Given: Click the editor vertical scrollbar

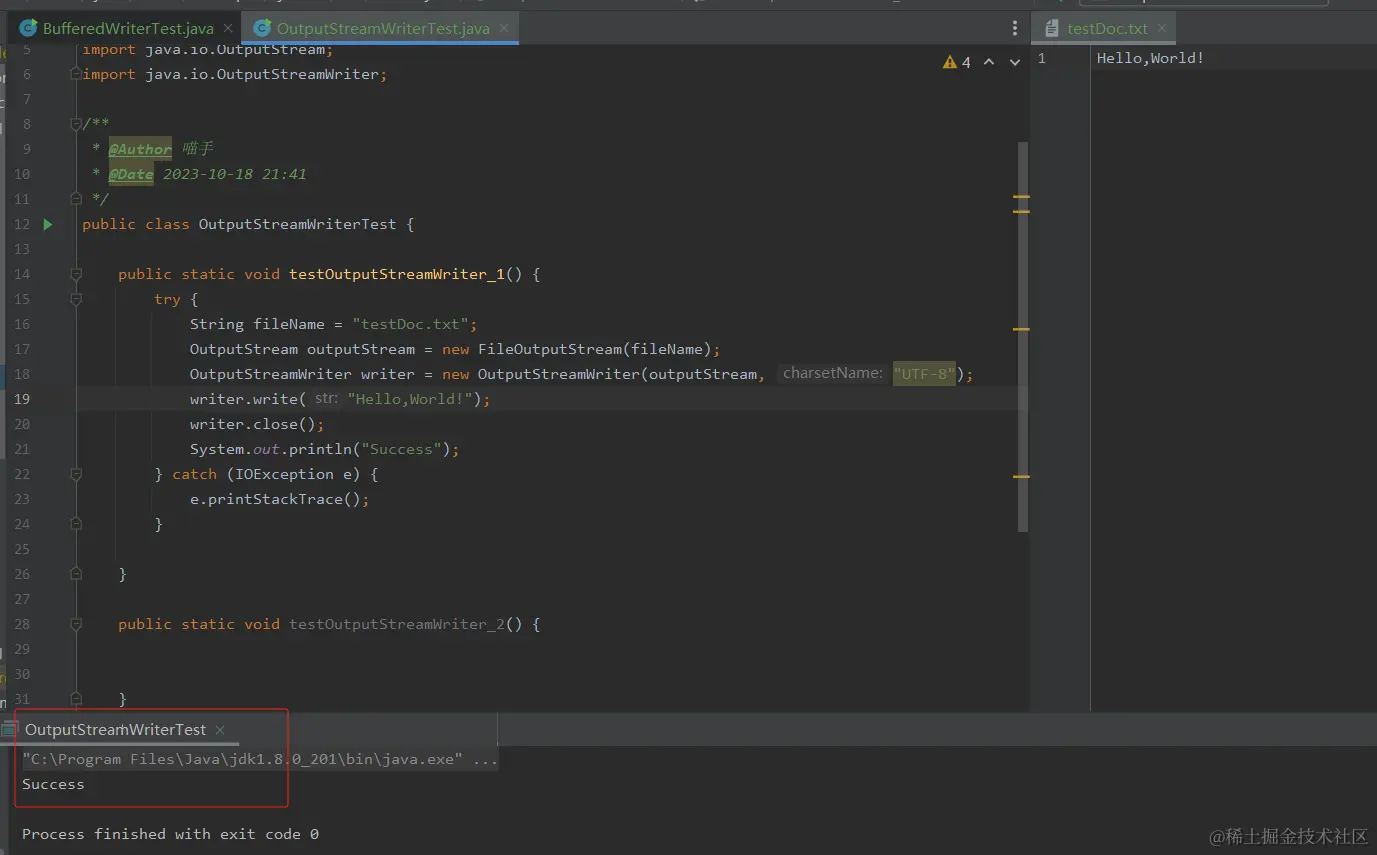Looking at the screenshot, I should pos(1023,336).
